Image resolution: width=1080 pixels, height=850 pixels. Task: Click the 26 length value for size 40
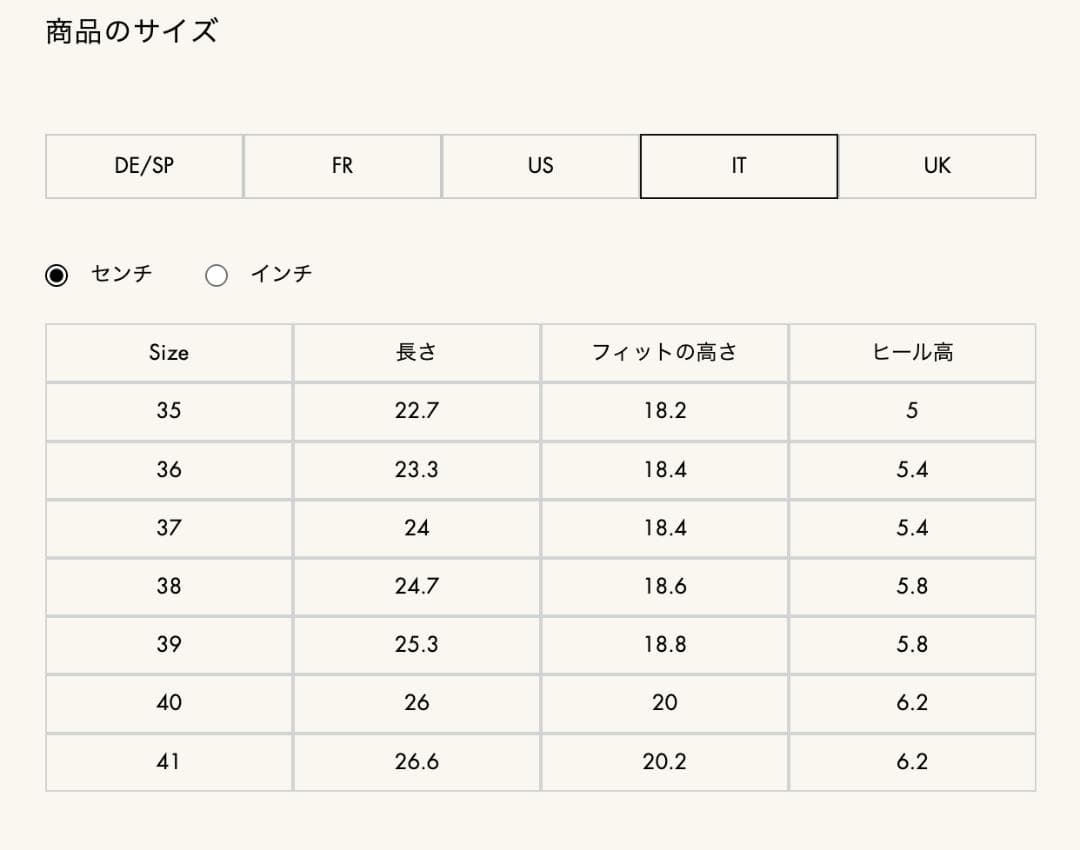[x=416, y=703]
